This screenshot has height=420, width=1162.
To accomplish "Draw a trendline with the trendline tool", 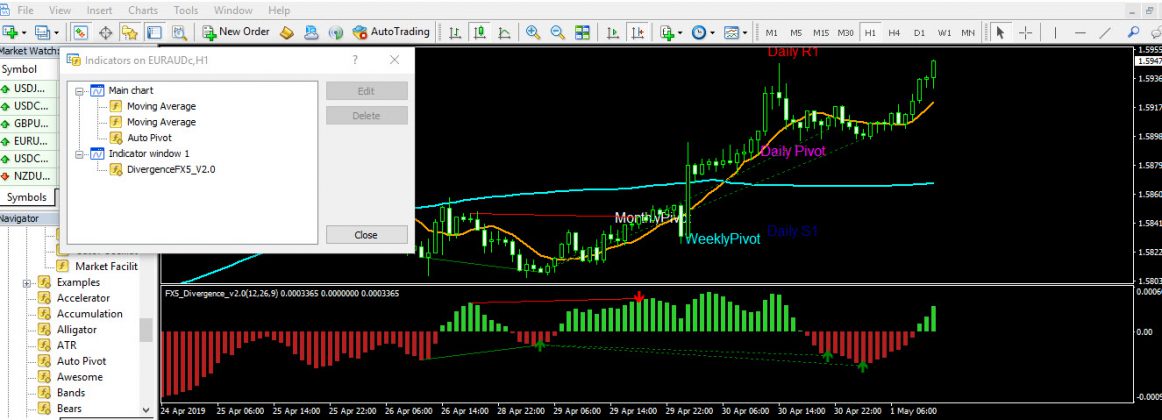I will (1104, 32).
